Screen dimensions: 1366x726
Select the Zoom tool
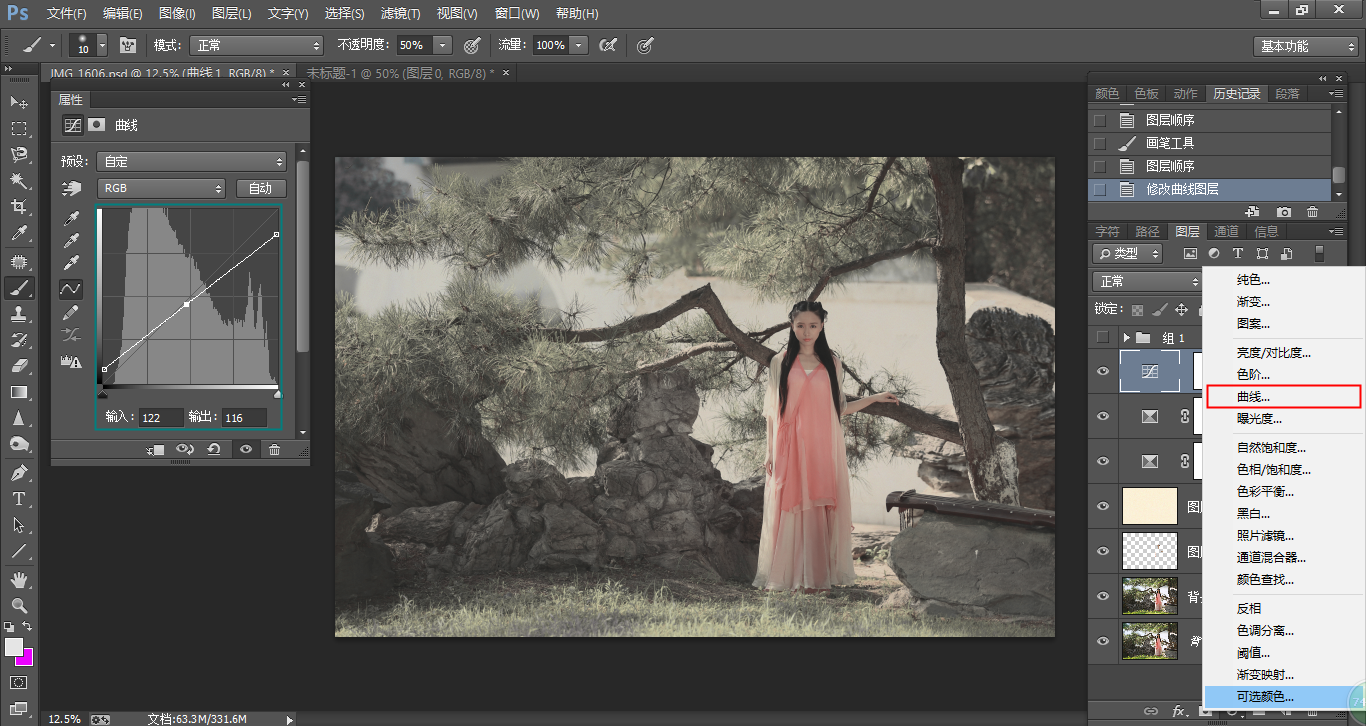click(x=19, y=605)
